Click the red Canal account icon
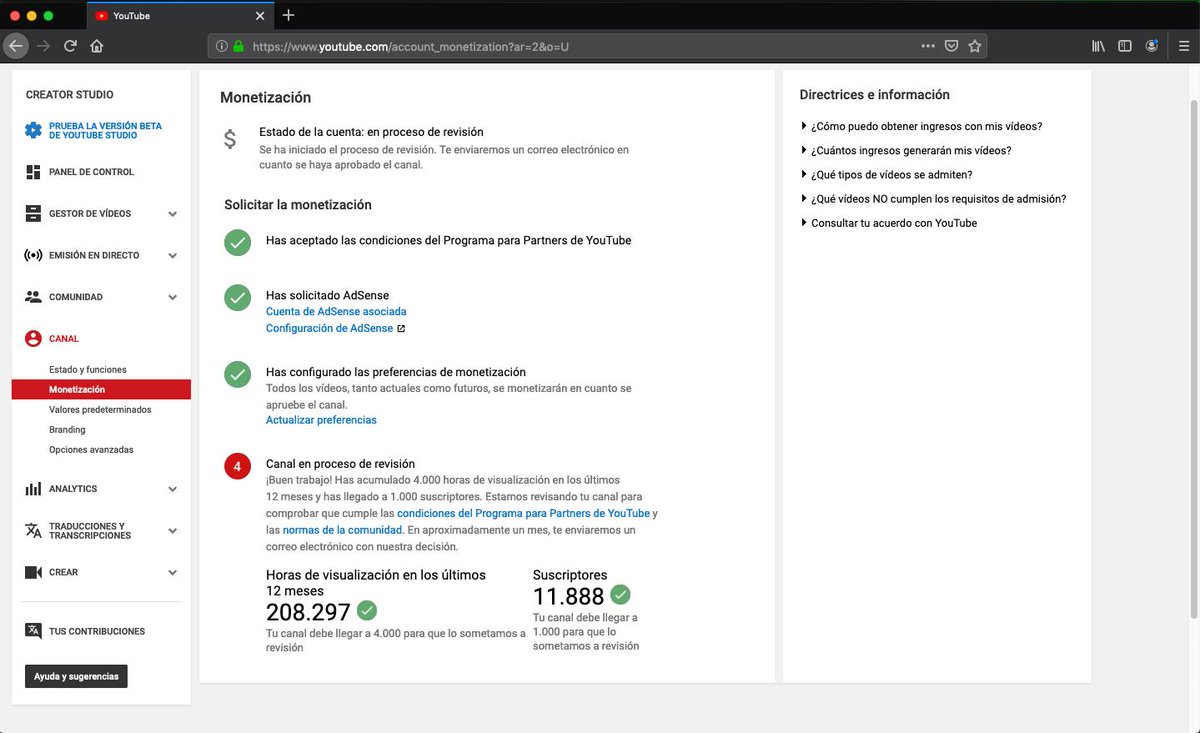1200x733 pixels. pos(33,338)
